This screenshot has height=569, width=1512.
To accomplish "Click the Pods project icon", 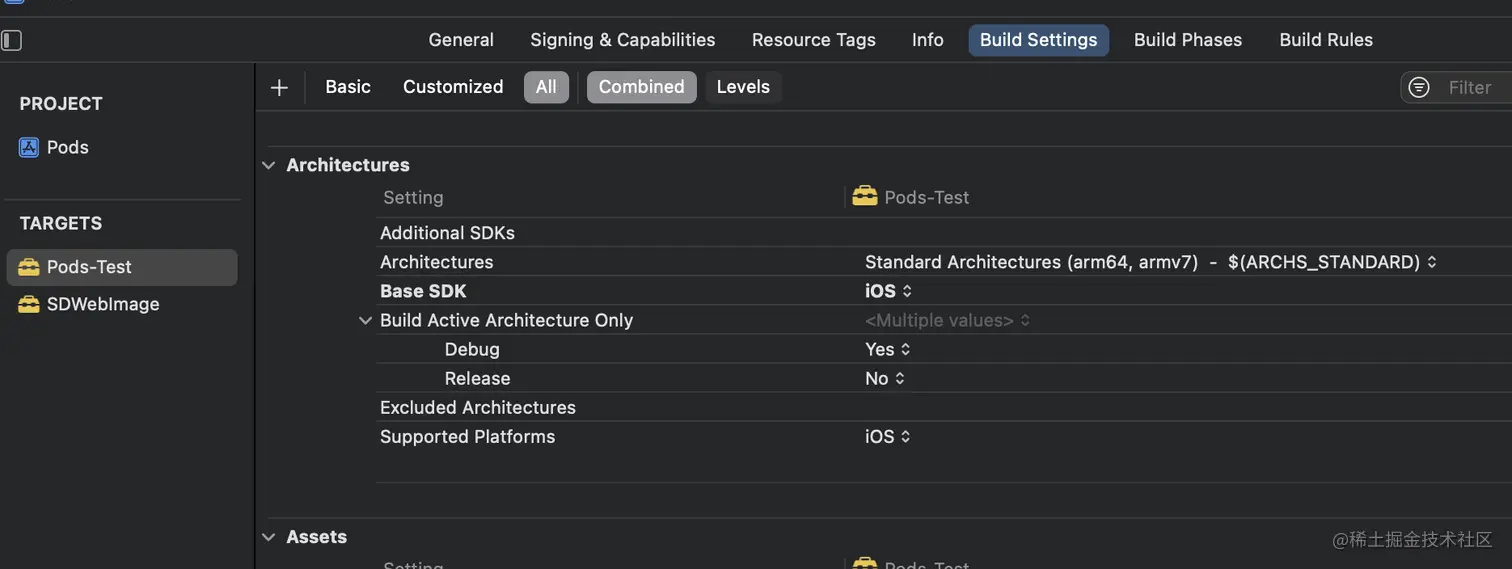I will click(29, 147).
